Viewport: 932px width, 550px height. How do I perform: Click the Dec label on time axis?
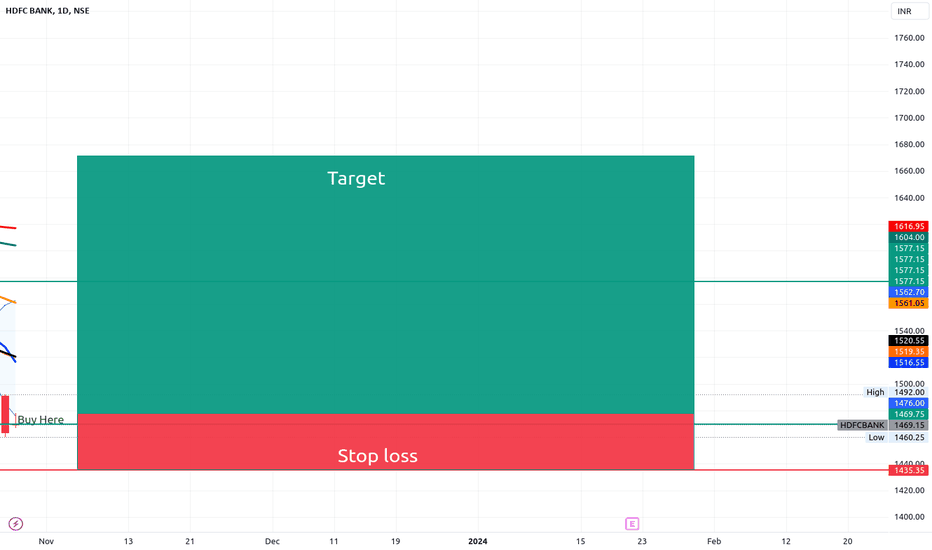272,541
